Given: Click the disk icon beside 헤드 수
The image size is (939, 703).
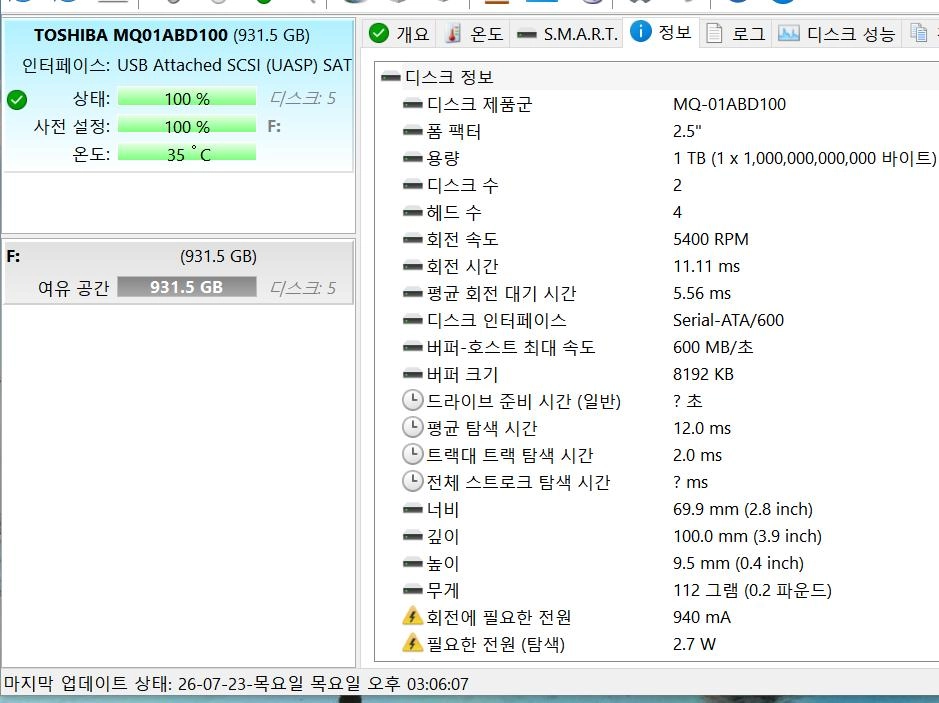Looking at the screenshot, I should pos(412,212).
